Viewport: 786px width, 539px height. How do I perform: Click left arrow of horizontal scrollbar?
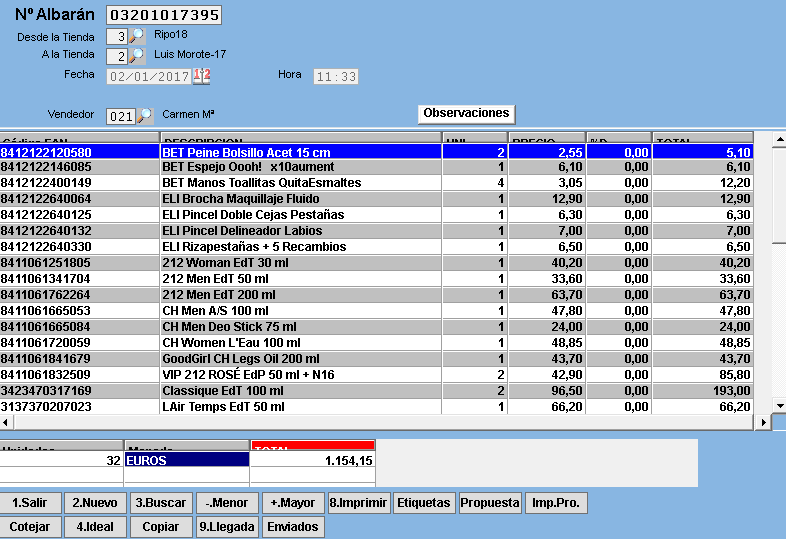[6, 422]
